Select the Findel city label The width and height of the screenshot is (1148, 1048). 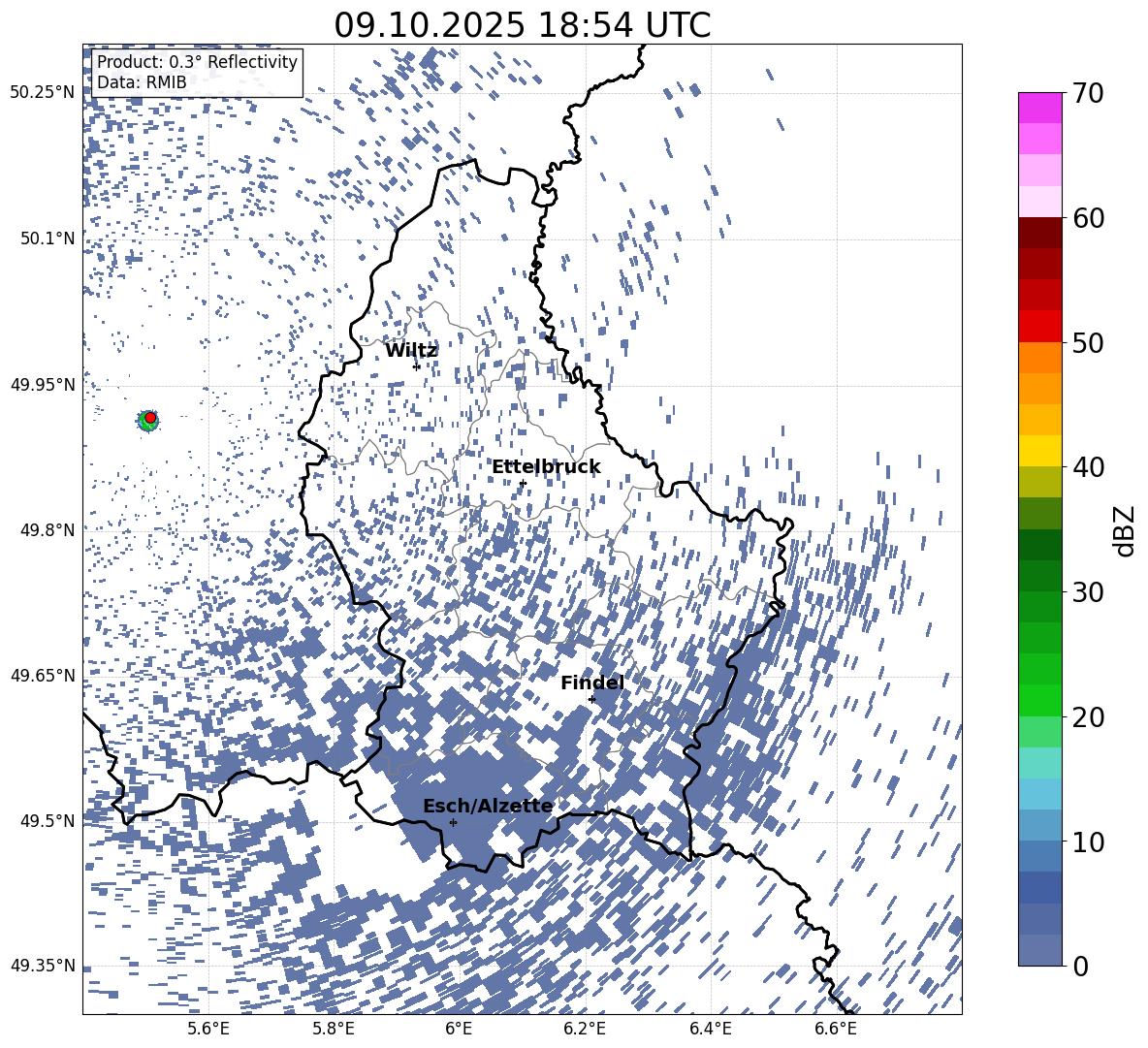[x=592, y=683]
